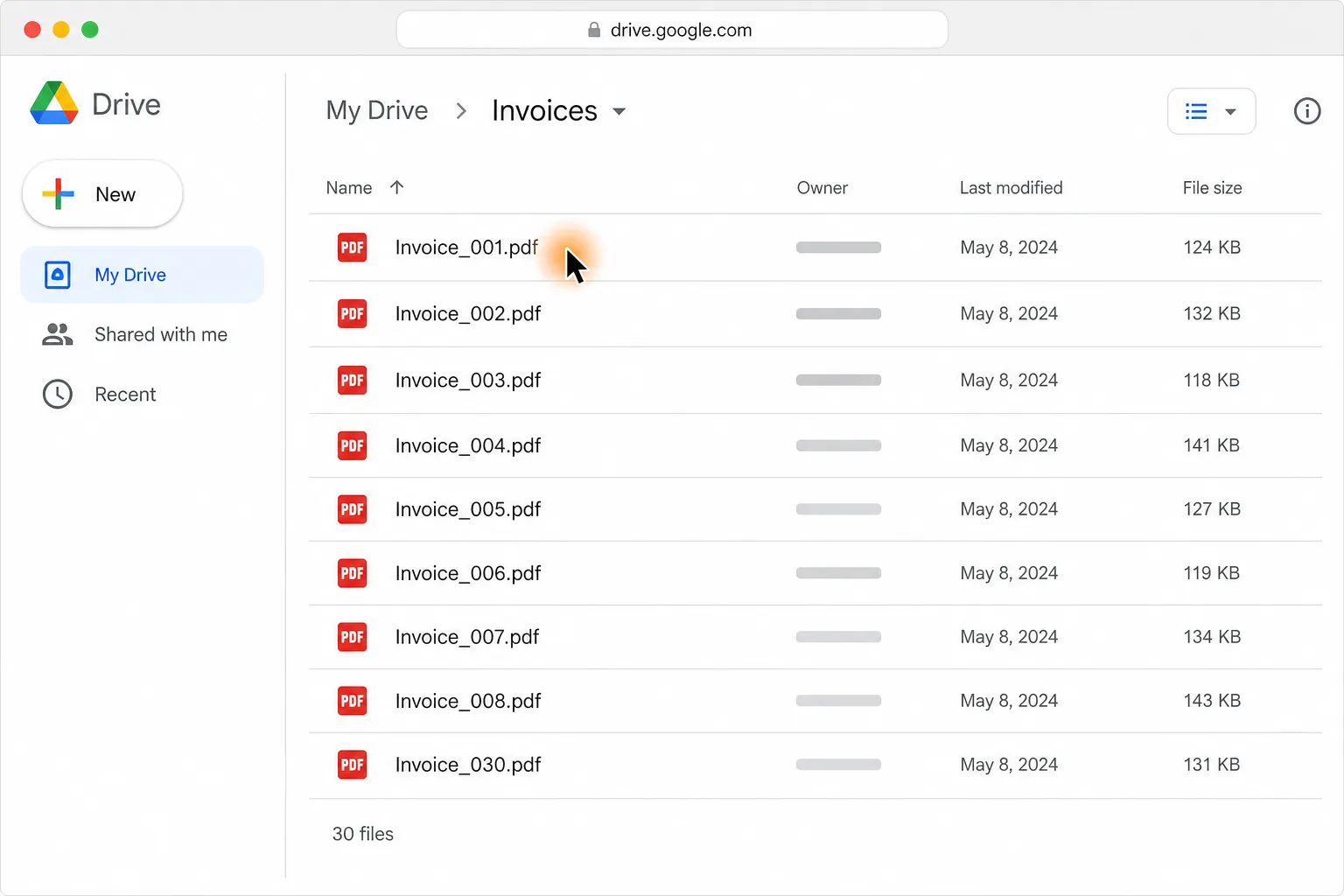Click the 124 KB file size
The width and height of the screenshot is (1344, 896).
pos(1212,248)
